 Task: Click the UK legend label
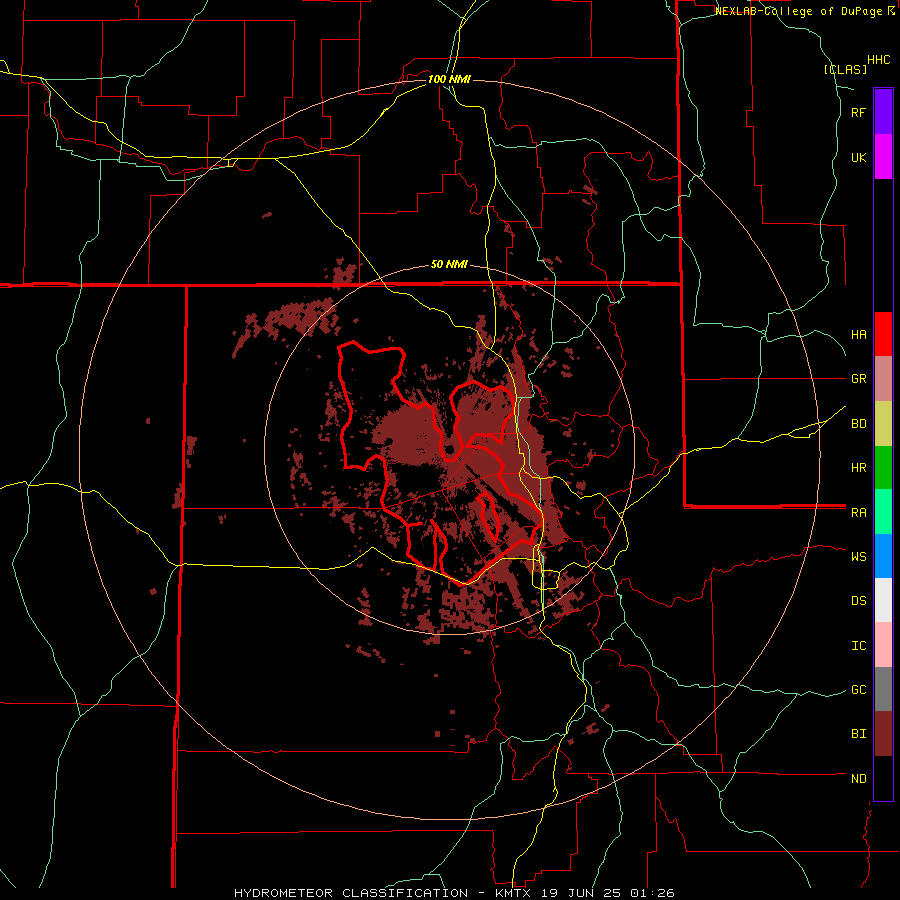click(x=858, y=157)
